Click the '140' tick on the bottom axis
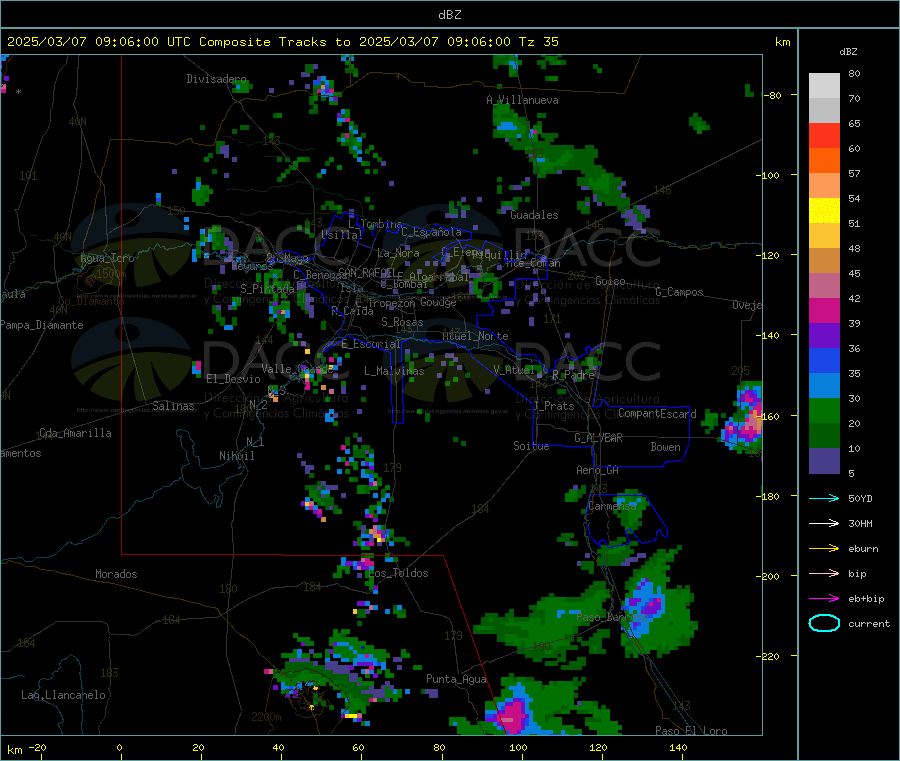900x761 pixels. click(678, 747)
